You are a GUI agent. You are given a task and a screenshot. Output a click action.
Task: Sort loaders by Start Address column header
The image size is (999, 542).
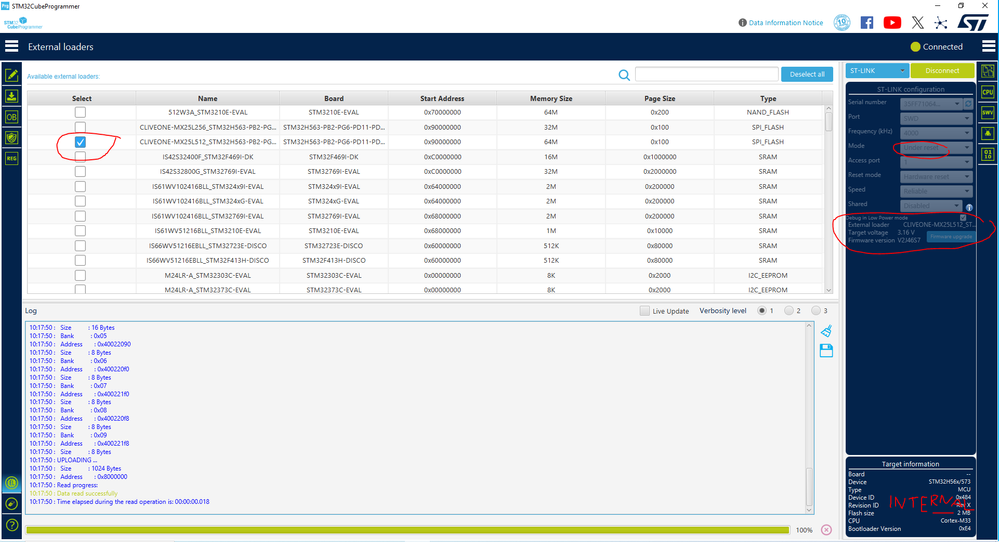coord(442,99)
